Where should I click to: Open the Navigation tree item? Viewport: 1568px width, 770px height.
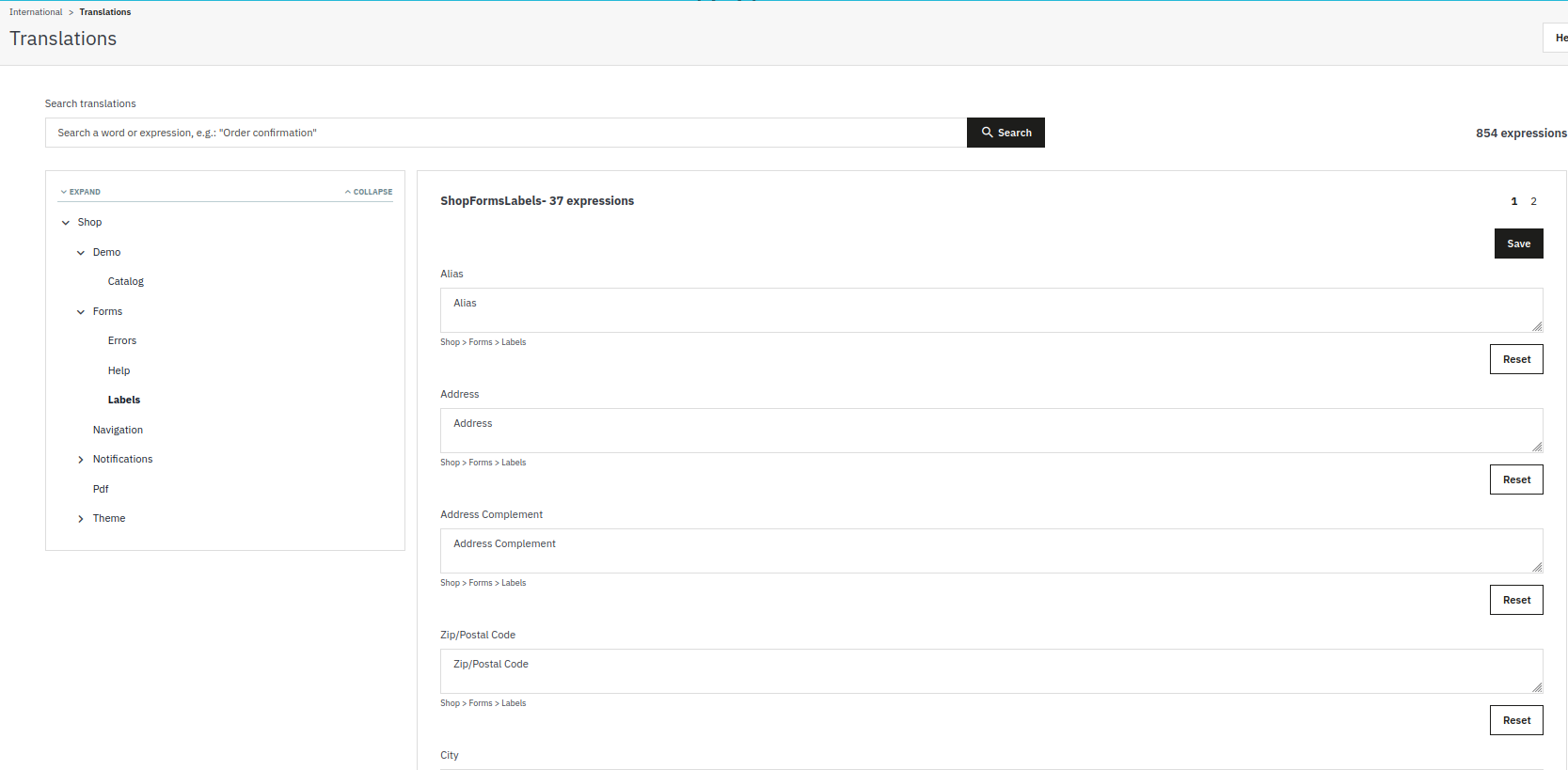(x=118, y=430)
